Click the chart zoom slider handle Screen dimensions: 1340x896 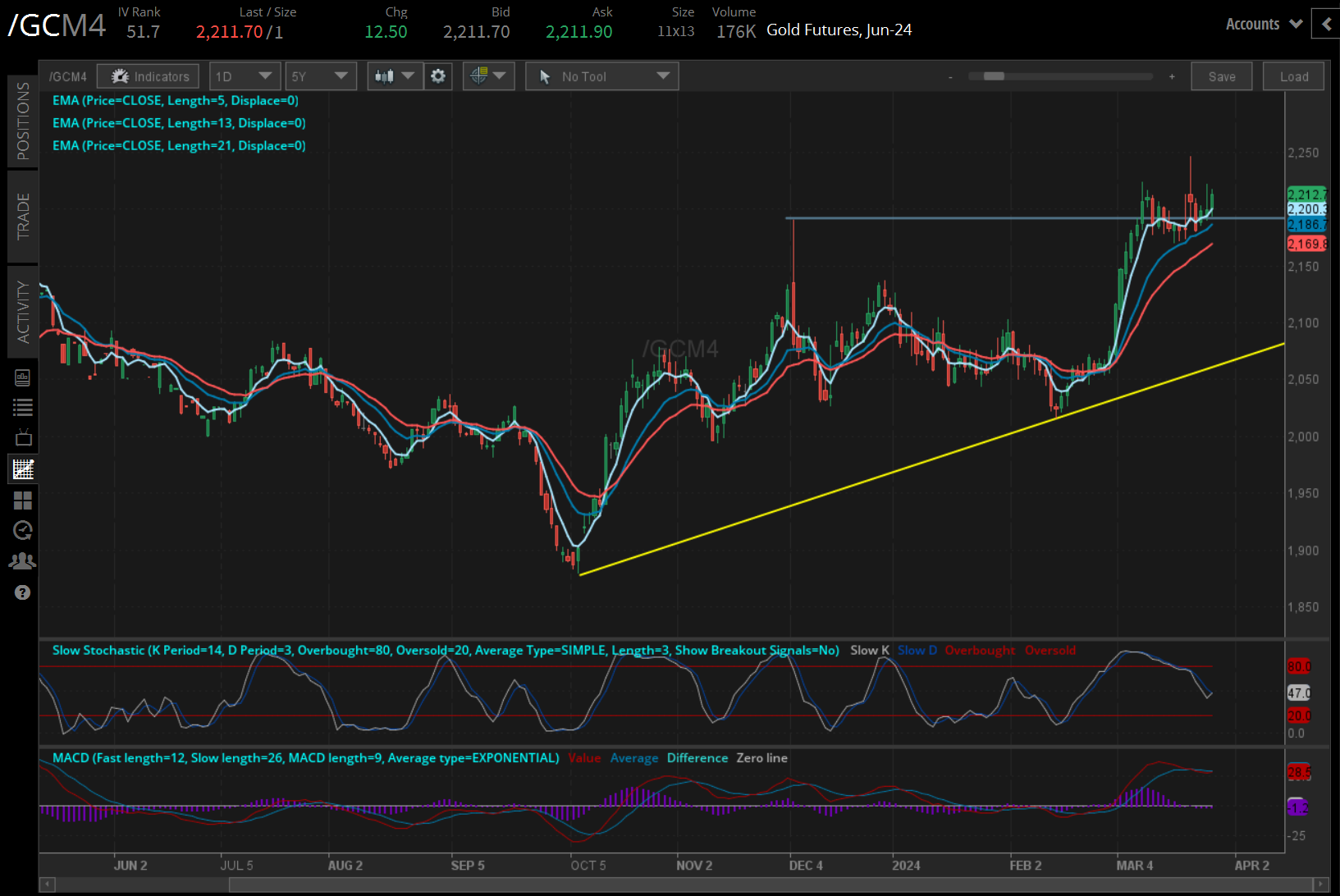pos(994,76)
